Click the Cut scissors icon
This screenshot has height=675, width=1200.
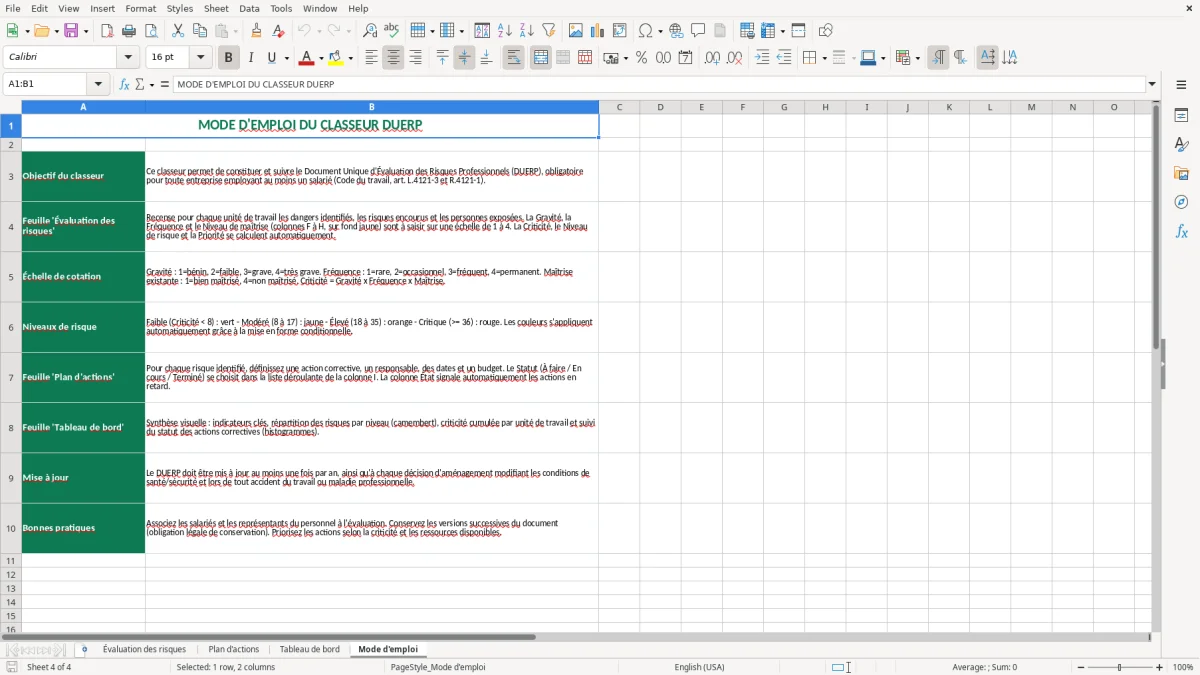click(x=178, y=31)
